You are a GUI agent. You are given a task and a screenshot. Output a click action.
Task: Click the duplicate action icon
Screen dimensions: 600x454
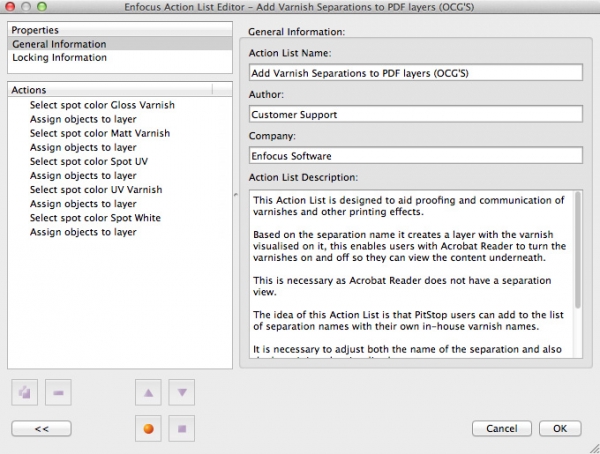coord(27,393)
